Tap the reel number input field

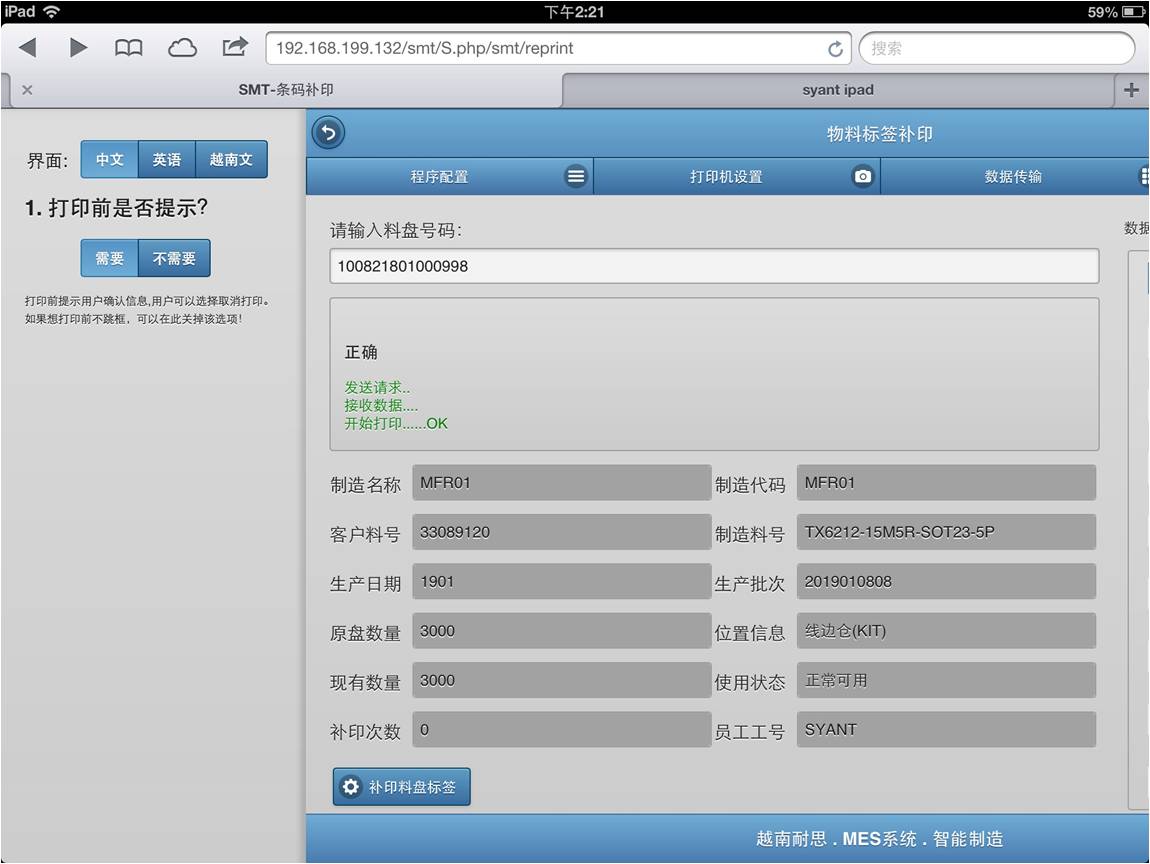pos(714,266)
